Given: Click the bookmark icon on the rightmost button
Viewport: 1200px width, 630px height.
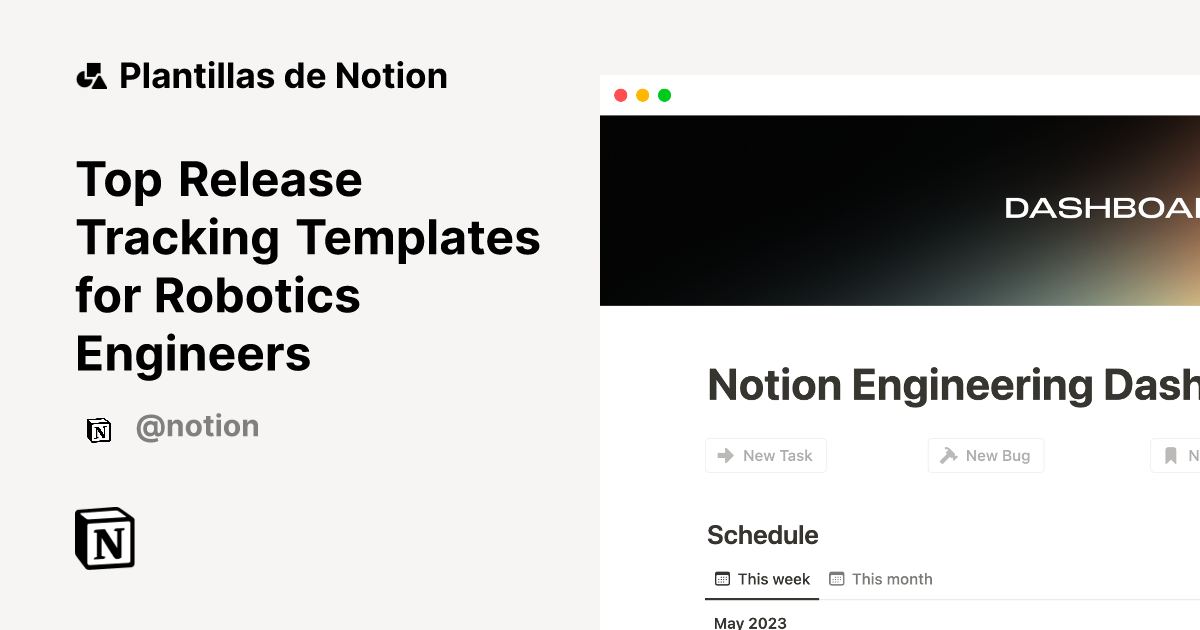Looking at the screenshot, I should [1171, 455].
